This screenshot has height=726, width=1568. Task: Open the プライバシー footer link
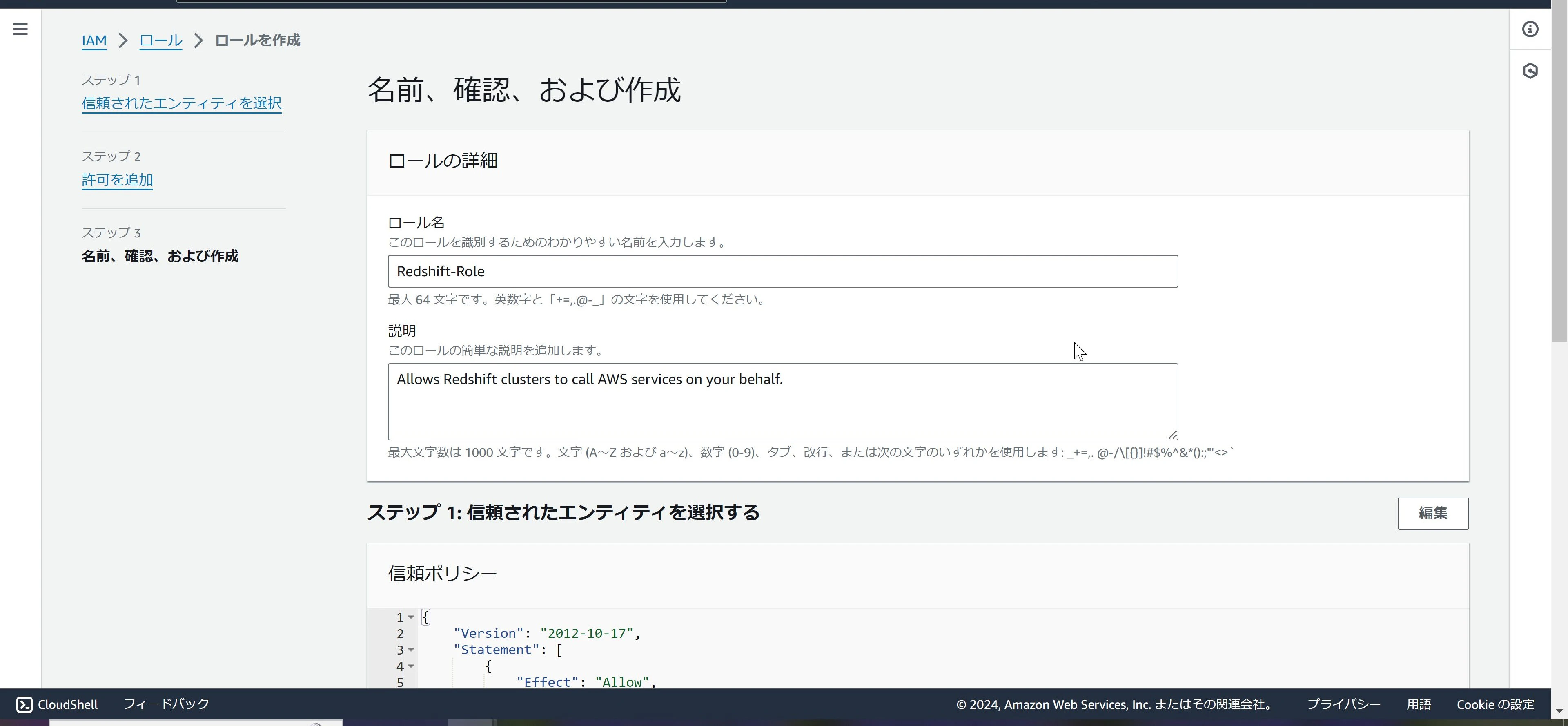pyautogui.click(x=1343, y=704)
